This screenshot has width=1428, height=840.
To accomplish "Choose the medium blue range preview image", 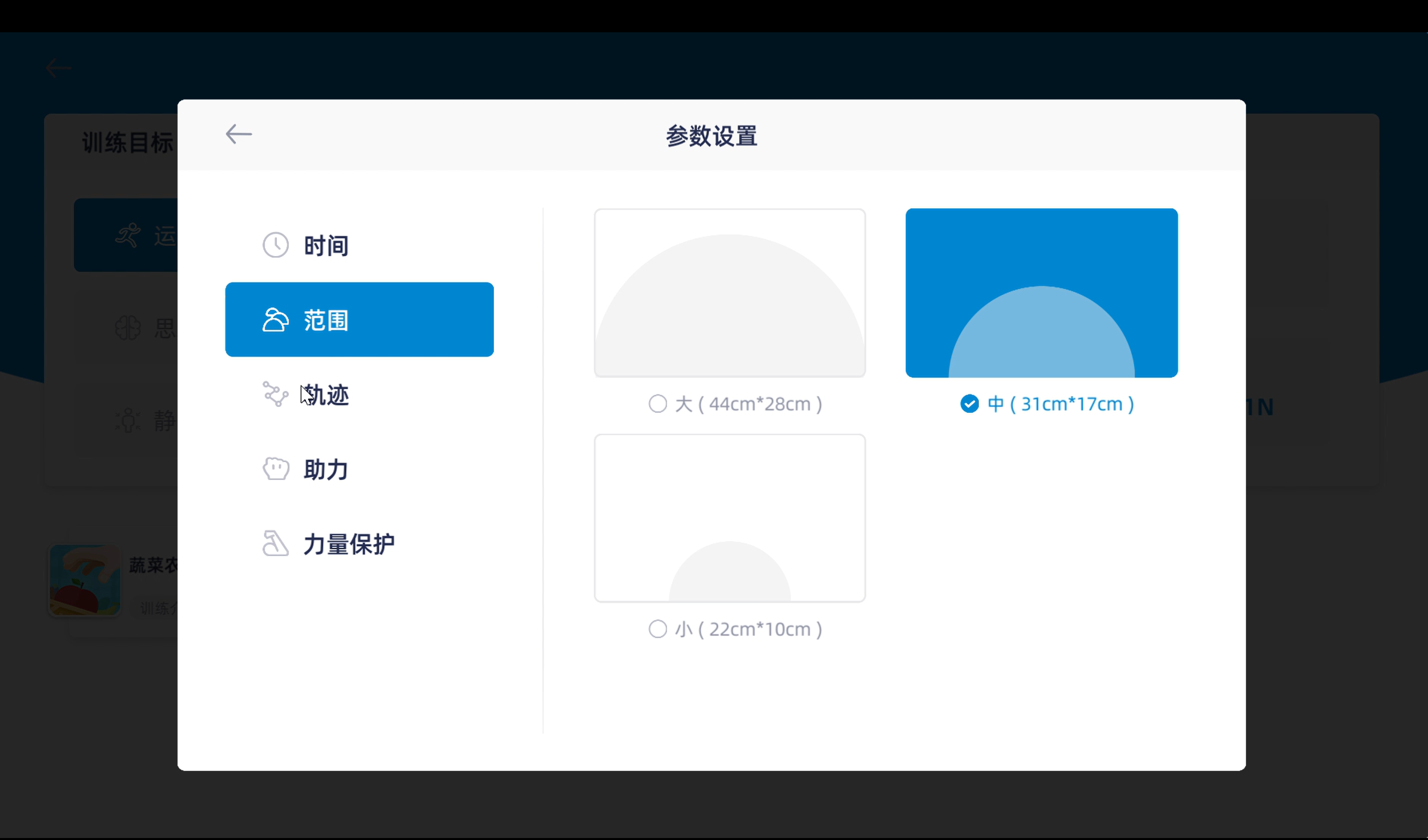I will coord(1042,293).
